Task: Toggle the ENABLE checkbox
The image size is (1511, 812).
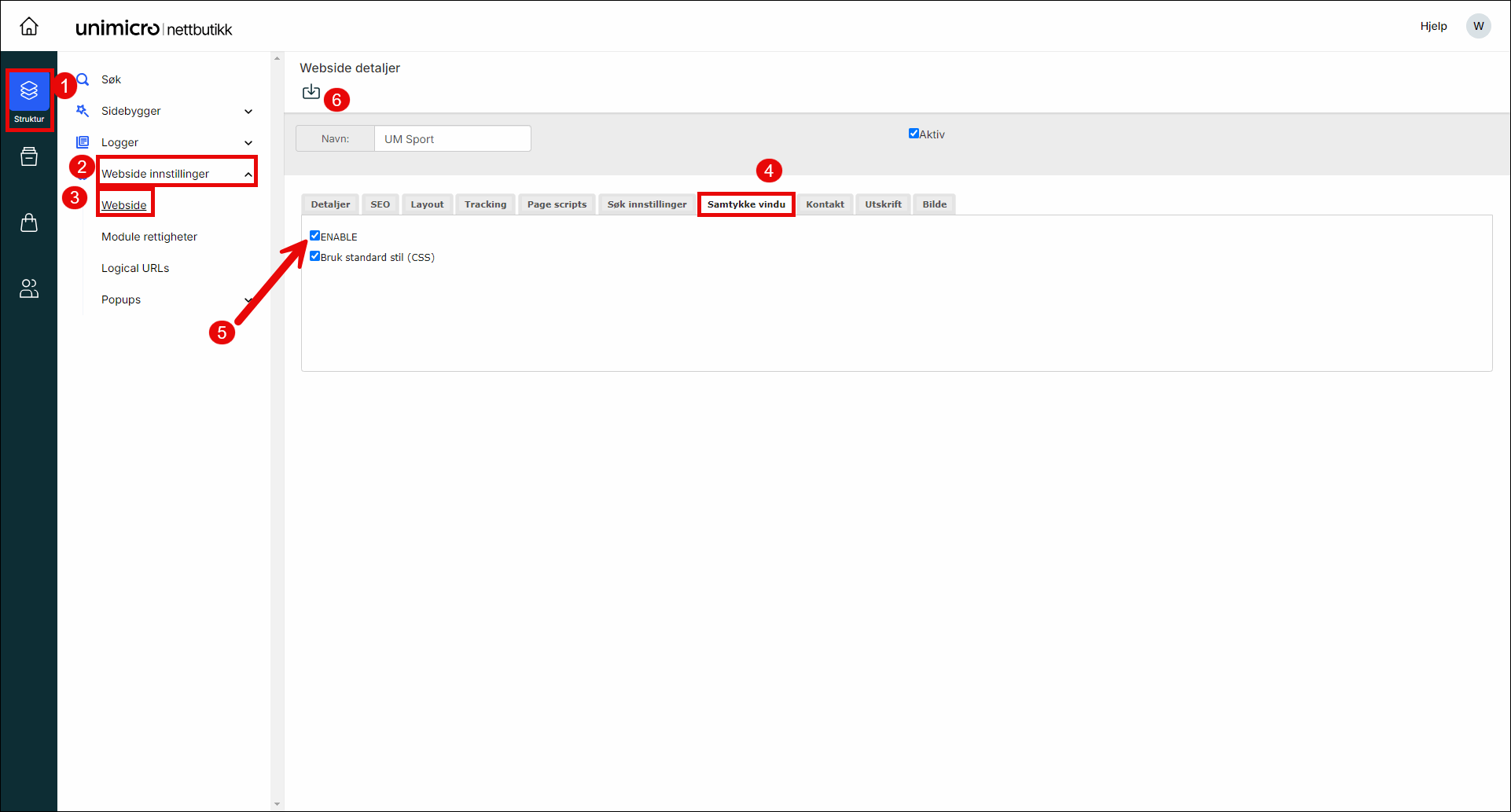Action: point(315,236)
